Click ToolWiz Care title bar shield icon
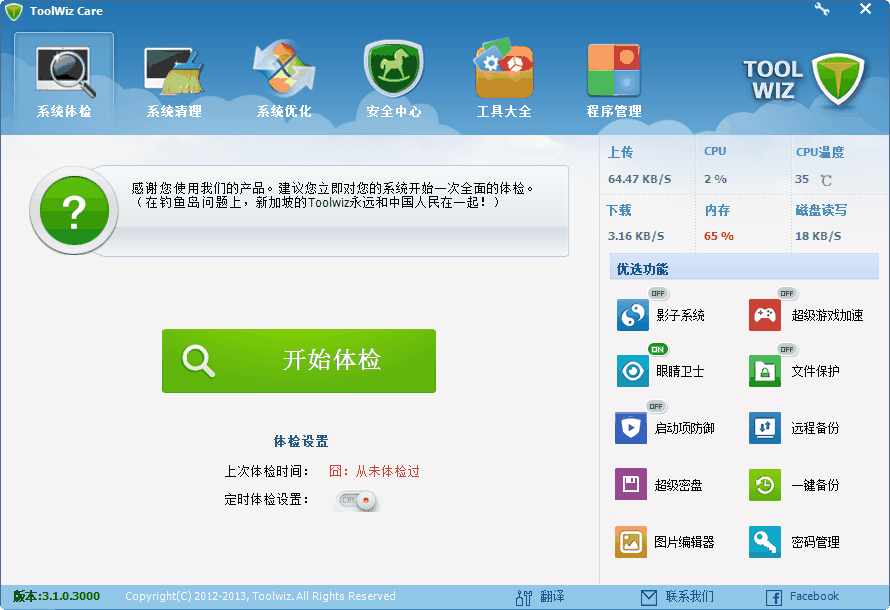The image size is (890, 610). tap(14, 11)
